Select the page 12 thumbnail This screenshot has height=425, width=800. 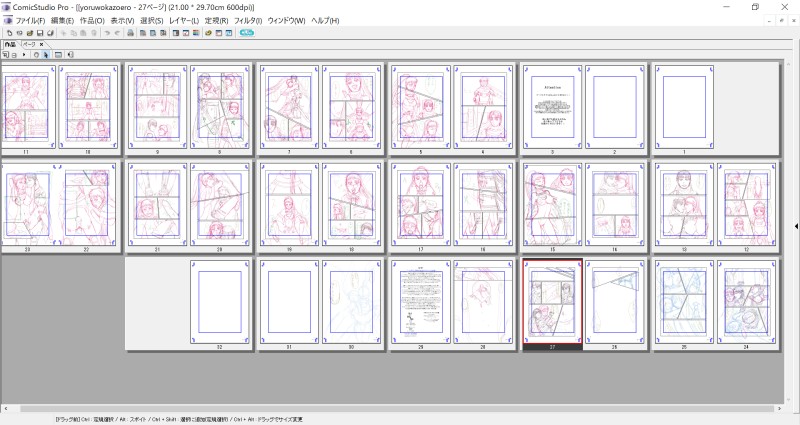(x=746, y=204)
